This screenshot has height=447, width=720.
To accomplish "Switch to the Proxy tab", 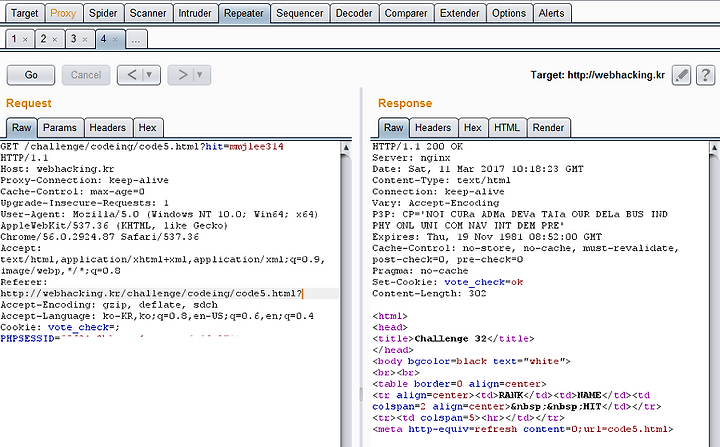I will tap(63, 13).
